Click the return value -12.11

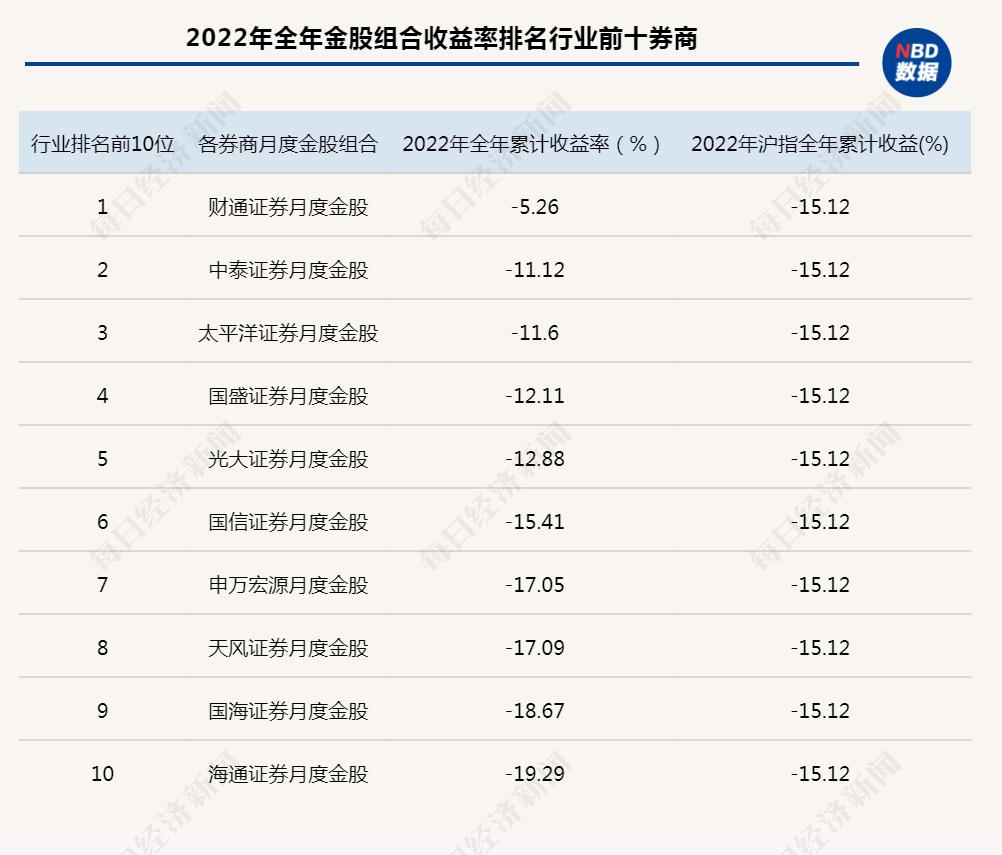pos(535,396)
